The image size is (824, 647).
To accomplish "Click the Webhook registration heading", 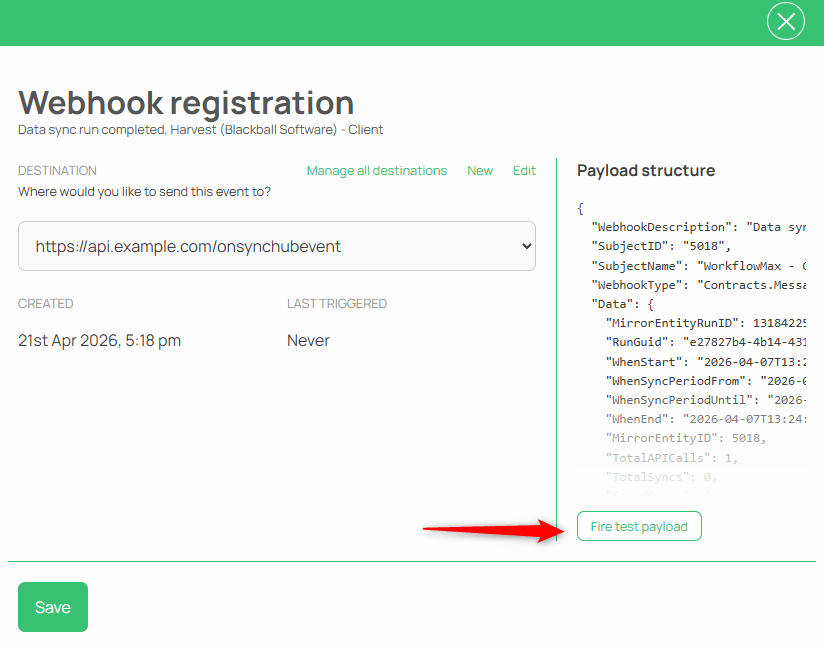I will coord(186,102).
